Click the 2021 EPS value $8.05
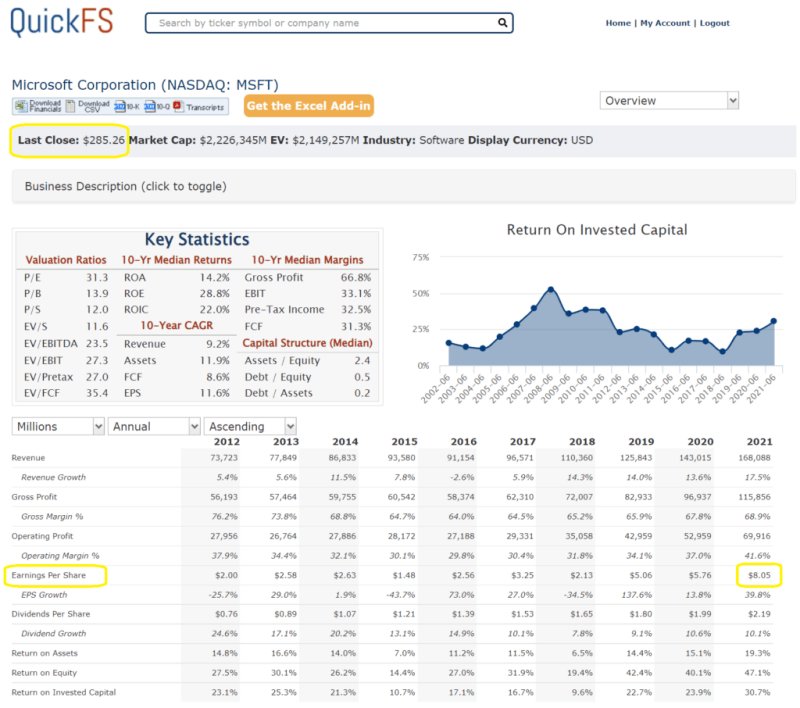 (759, 575)
